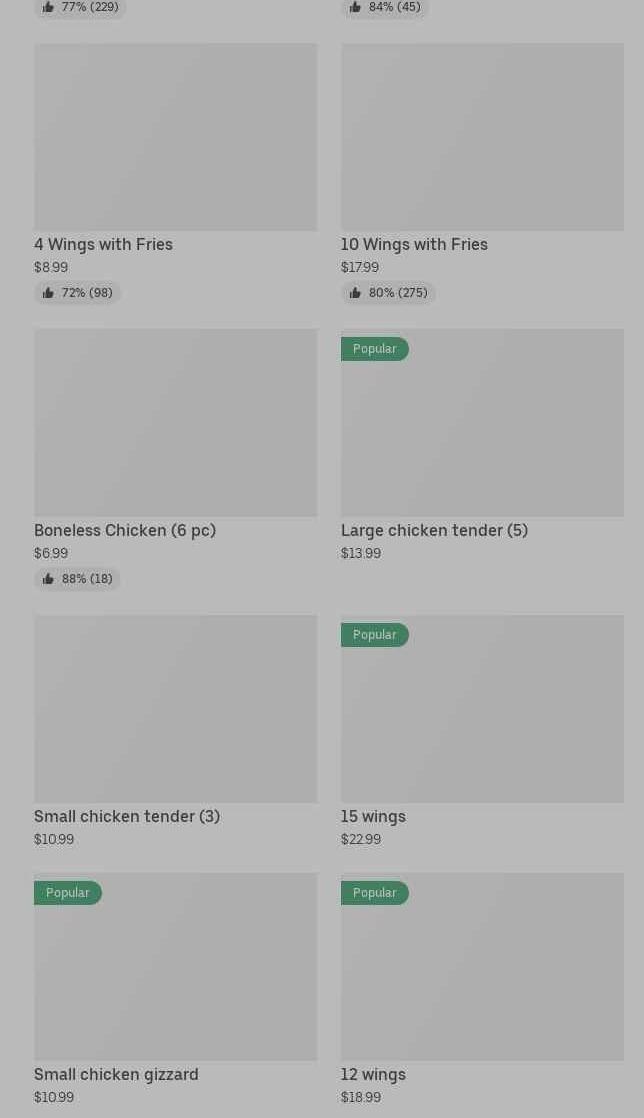The width and height of the screenshot is (644, 1118).
Task: Click Popular badge on 15 wings
Action: [x=374, y=635]
